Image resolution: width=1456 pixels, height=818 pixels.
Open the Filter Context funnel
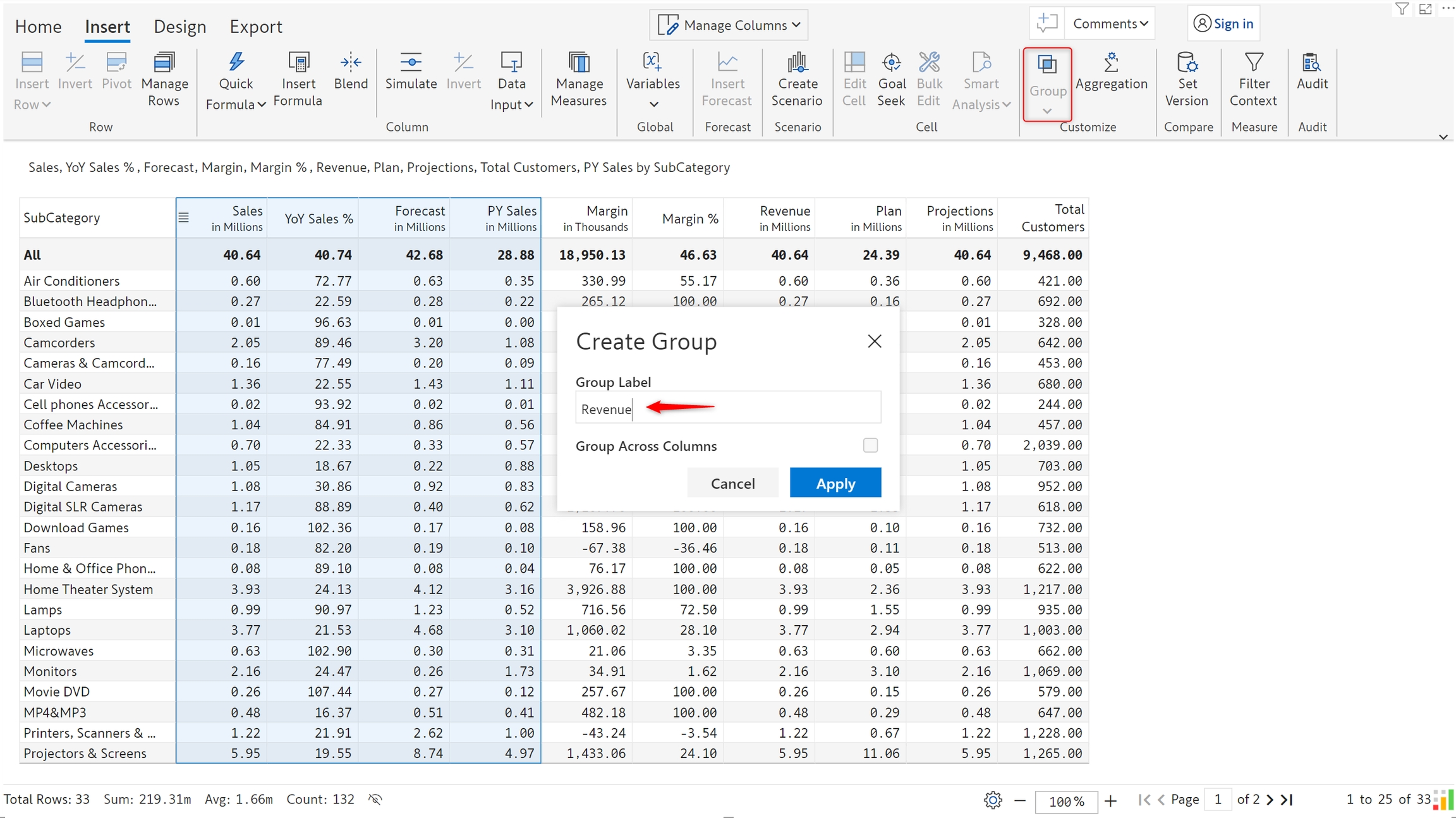[x=1254, y=62]
